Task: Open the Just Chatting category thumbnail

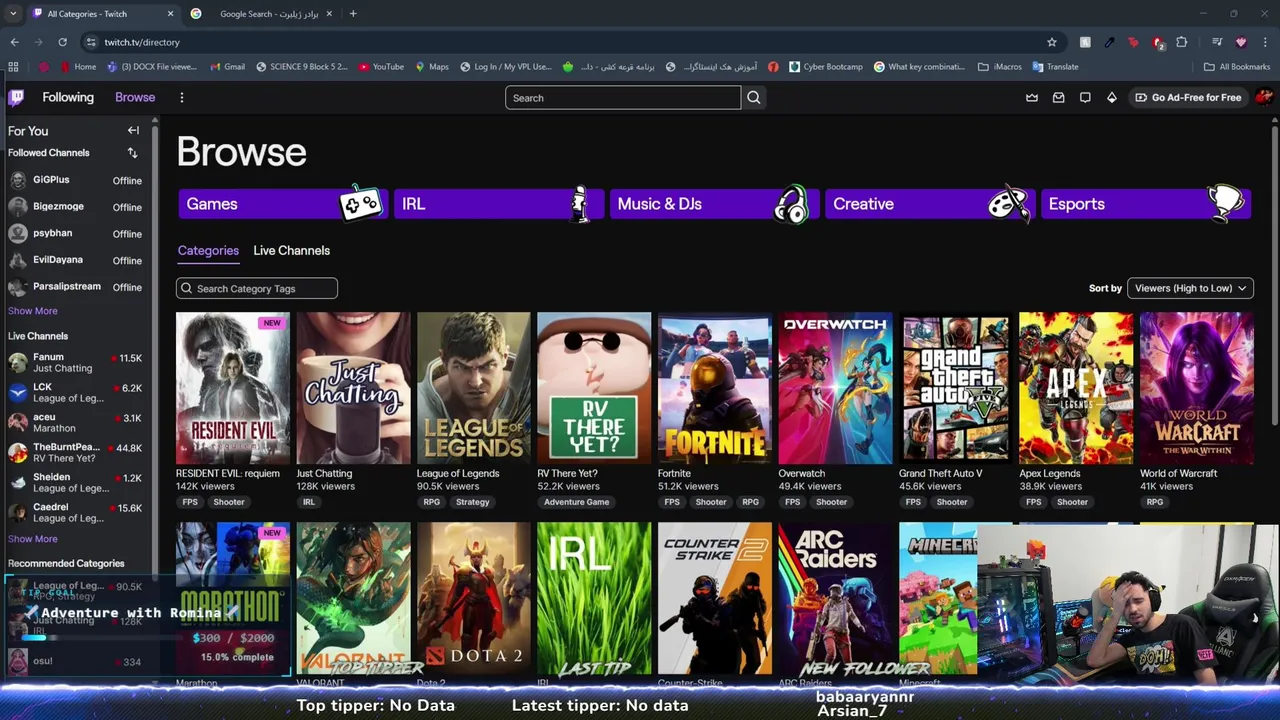Action: (x=353, y=388)
